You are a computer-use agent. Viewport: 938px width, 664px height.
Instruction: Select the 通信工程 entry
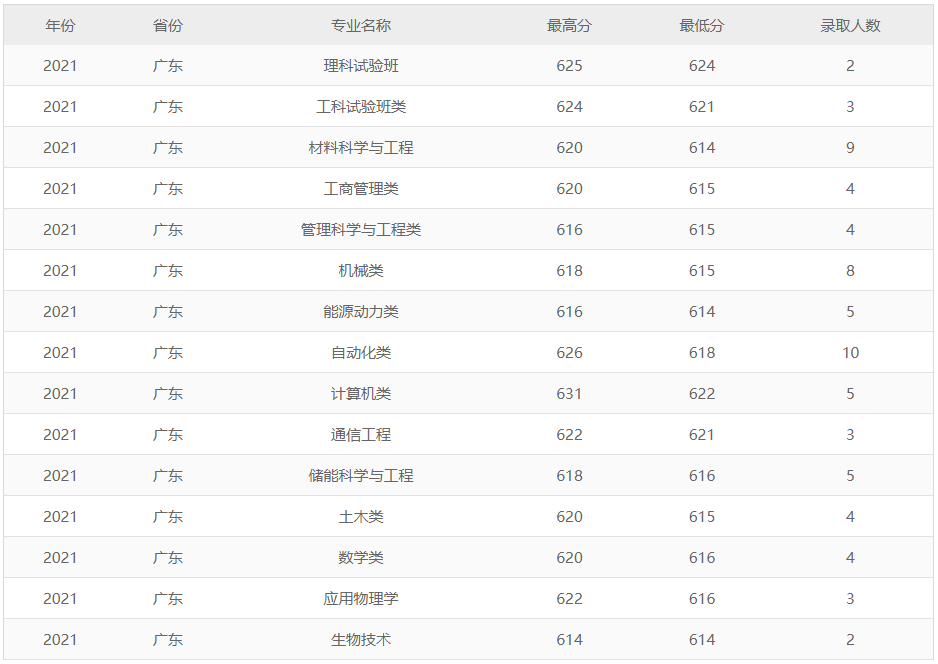coord(361,435)
